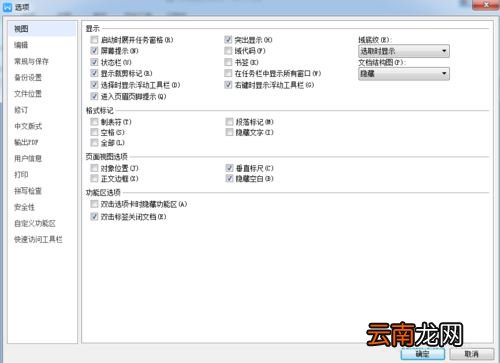Toggle 选择时显示浮动工具栏 checkbox
The image size is (500, 363).
coord(94,85)
